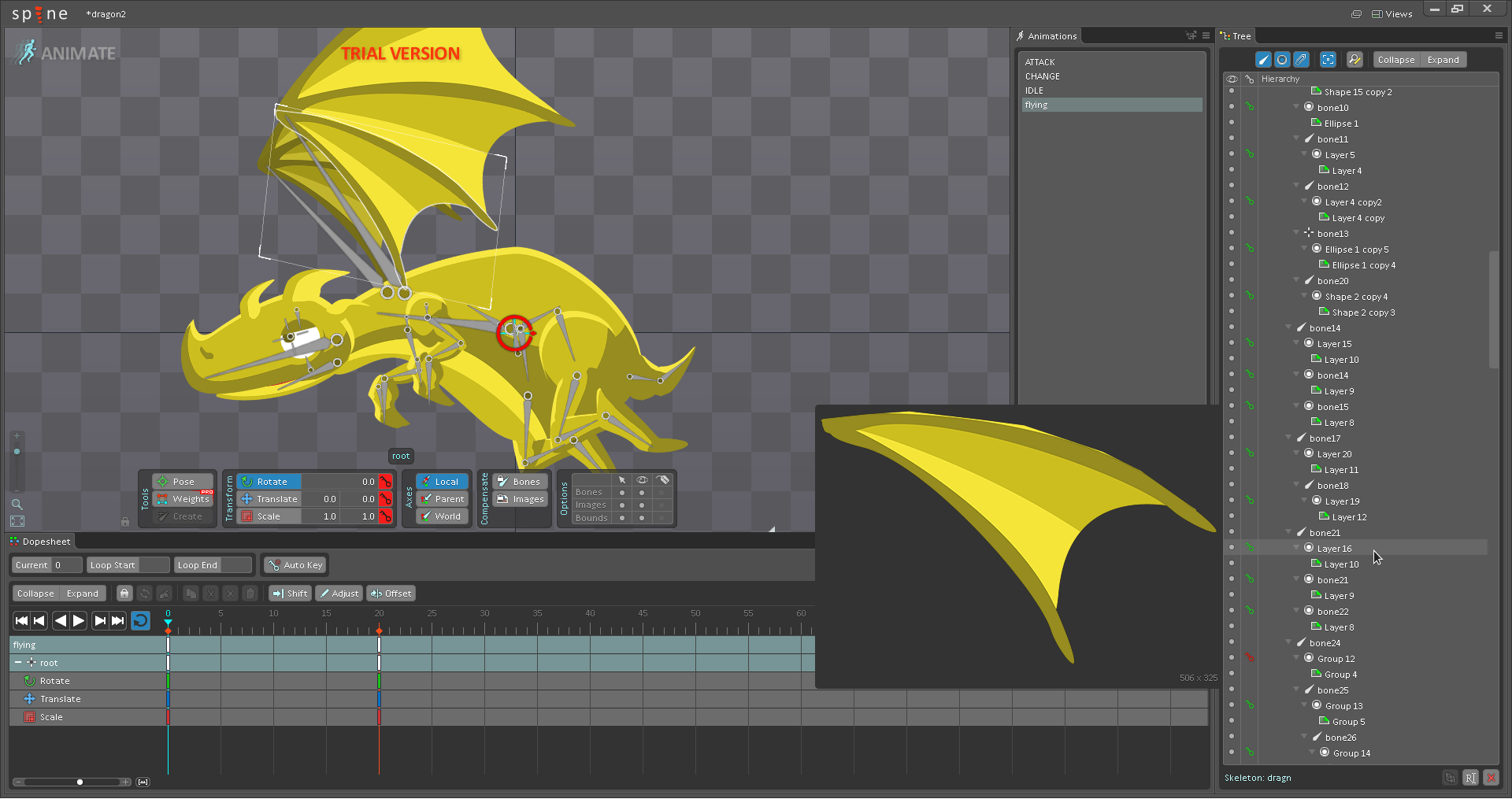1512x799 pixels.
Task: Jump to the first frame
Action: pyautogui.click(x=22, y=621)
